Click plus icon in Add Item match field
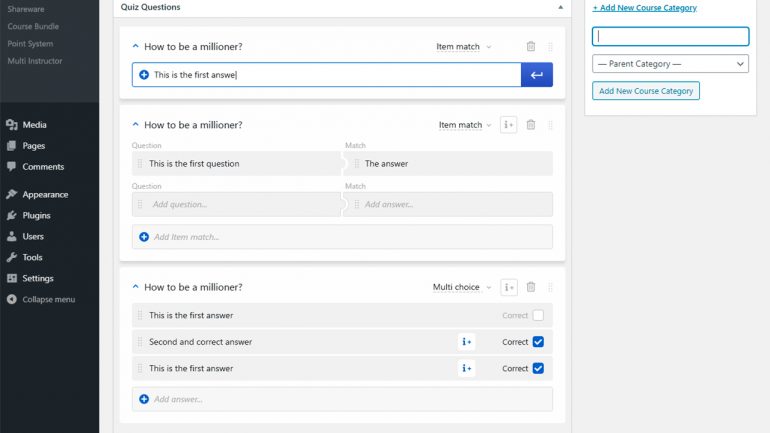Screen dimensions: 770x433 [144, 237]
